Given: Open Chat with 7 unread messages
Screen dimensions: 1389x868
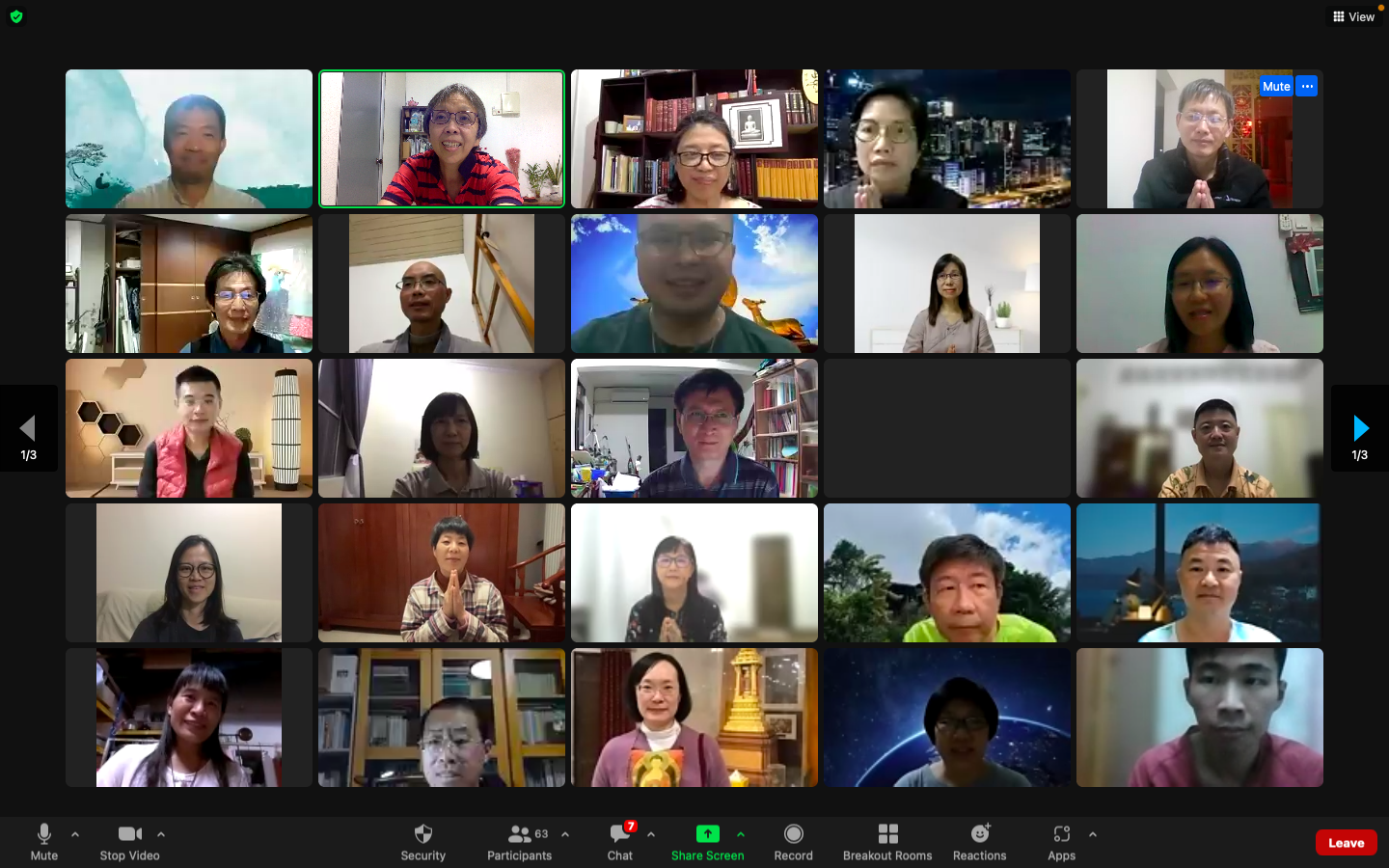Looking at the screenshot, I should [x=619, y=834].
